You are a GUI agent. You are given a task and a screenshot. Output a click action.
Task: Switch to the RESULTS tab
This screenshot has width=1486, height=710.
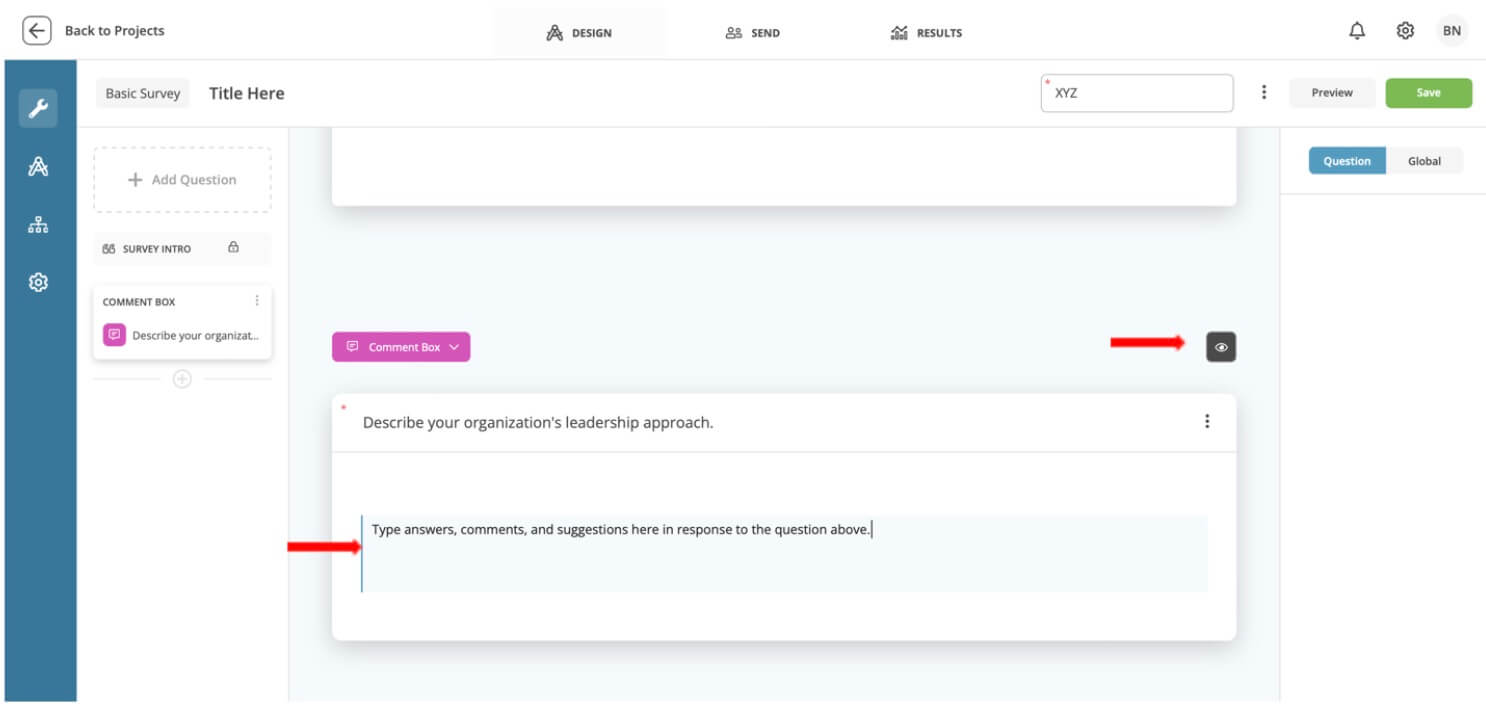[x=925, y=33]
